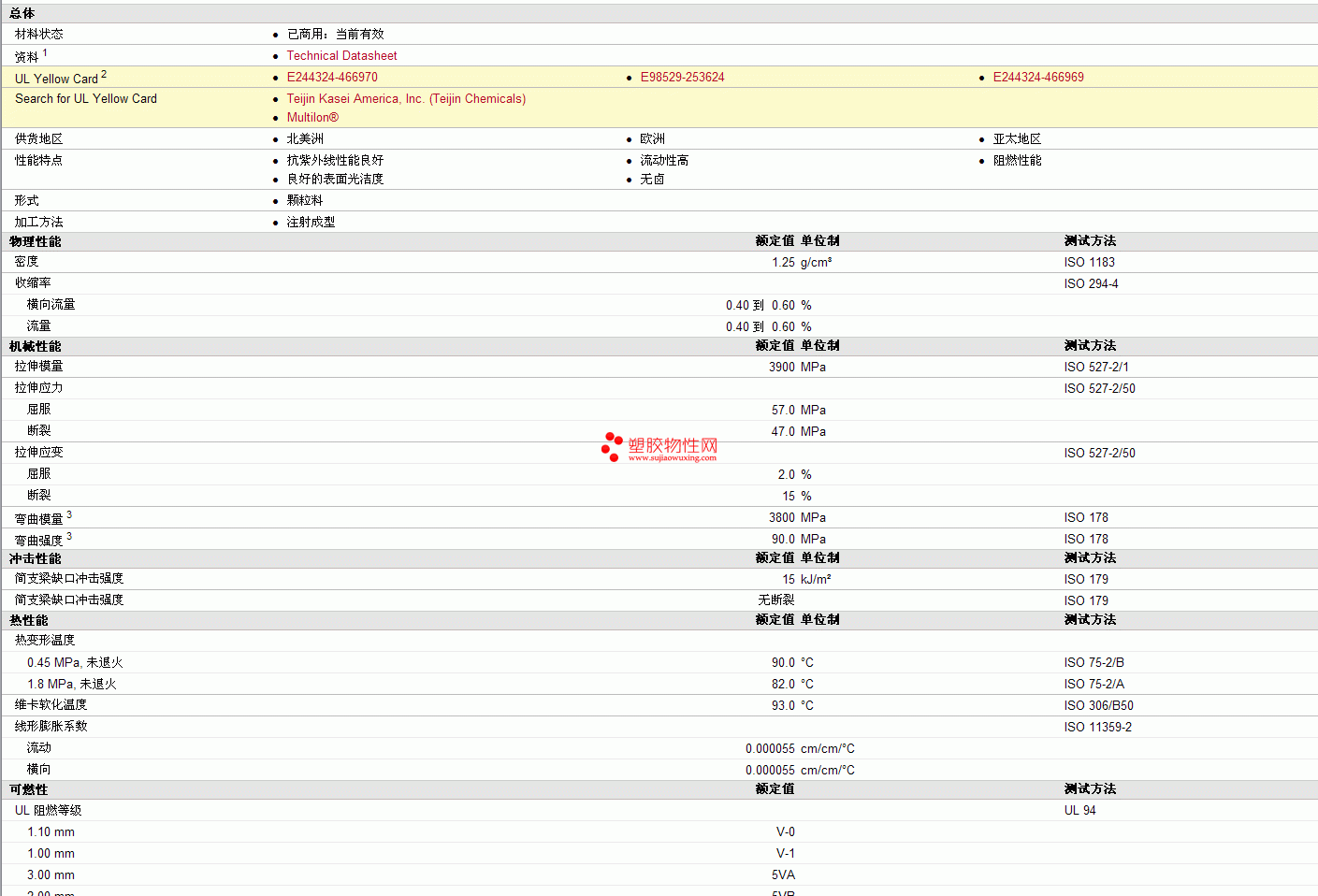Click the 'ISO 294-4' test method
The height and width of the screenshot is (896, 1318).
tap(1091, 284)
